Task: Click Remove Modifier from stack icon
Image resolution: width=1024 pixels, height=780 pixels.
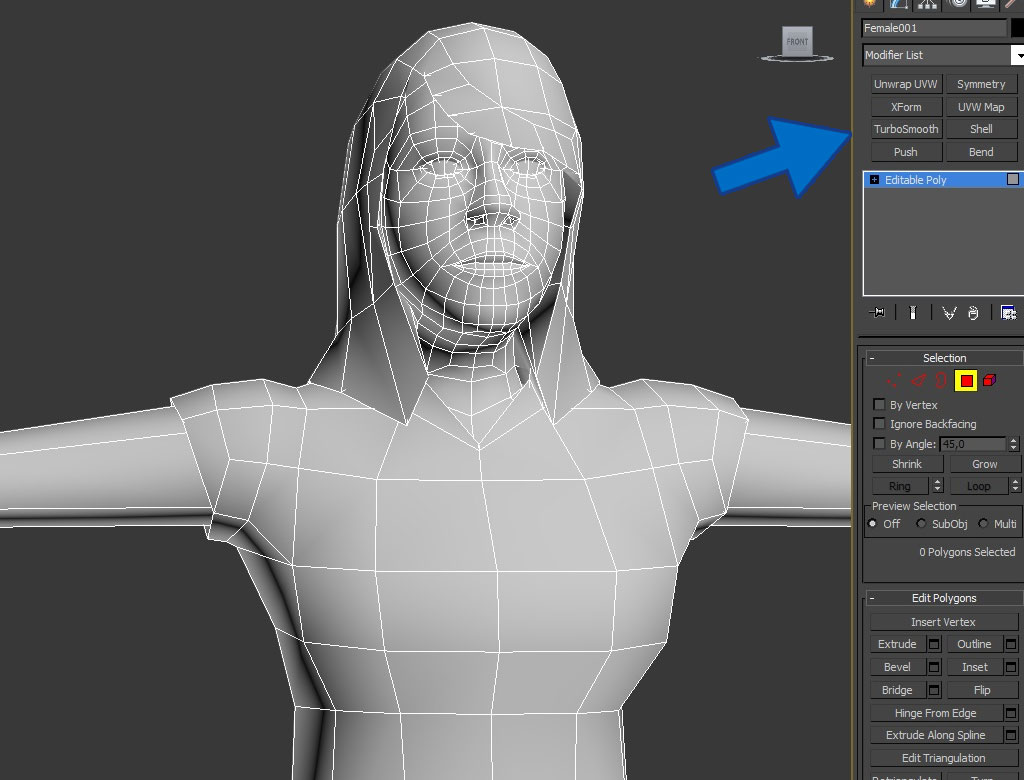Action: (973, 313)
